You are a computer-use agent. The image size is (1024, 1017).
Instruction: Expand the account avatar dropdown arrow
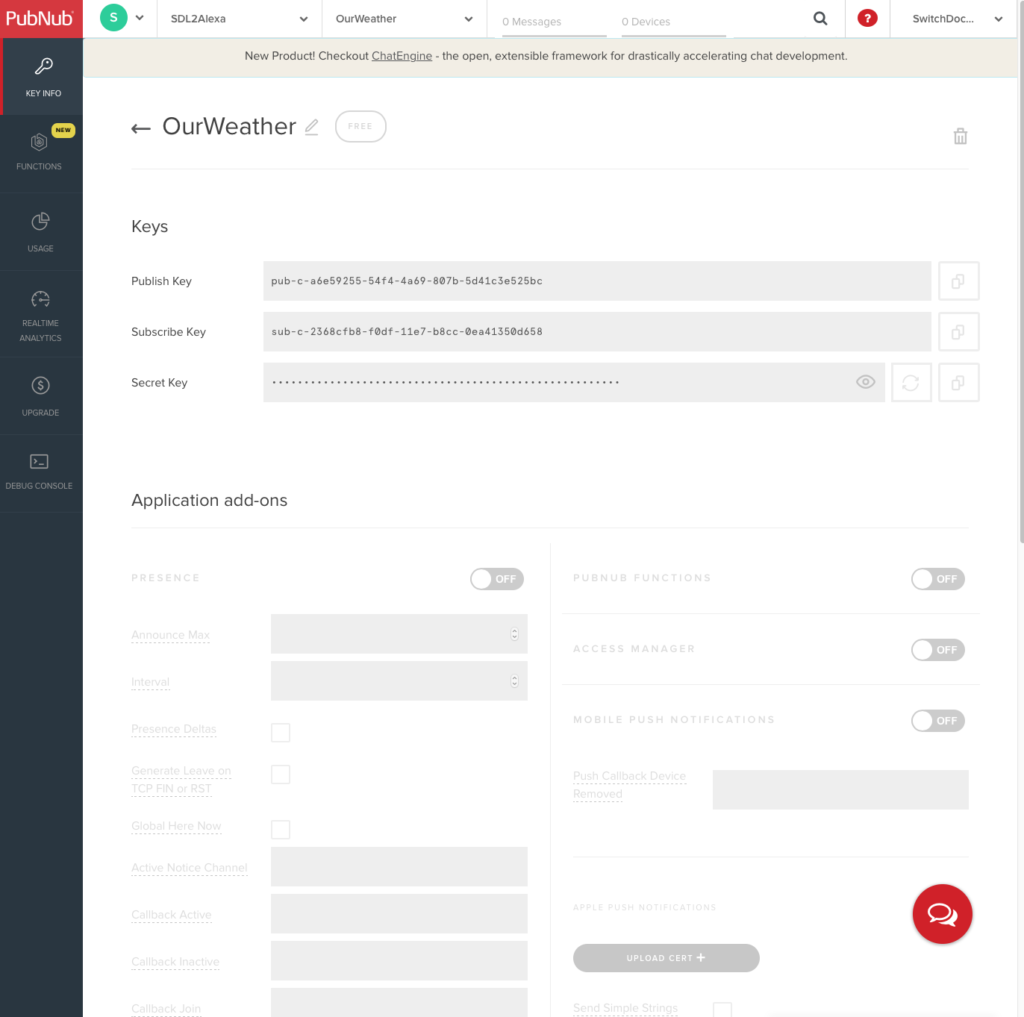coord(139,18)
